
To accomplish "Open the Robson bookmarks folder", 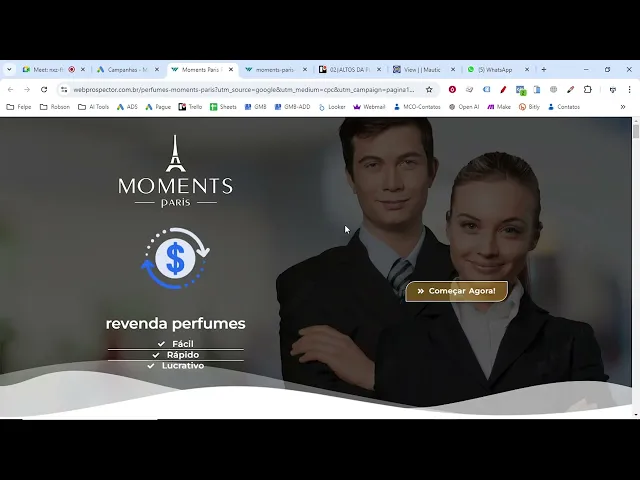I will pos(55,107).
